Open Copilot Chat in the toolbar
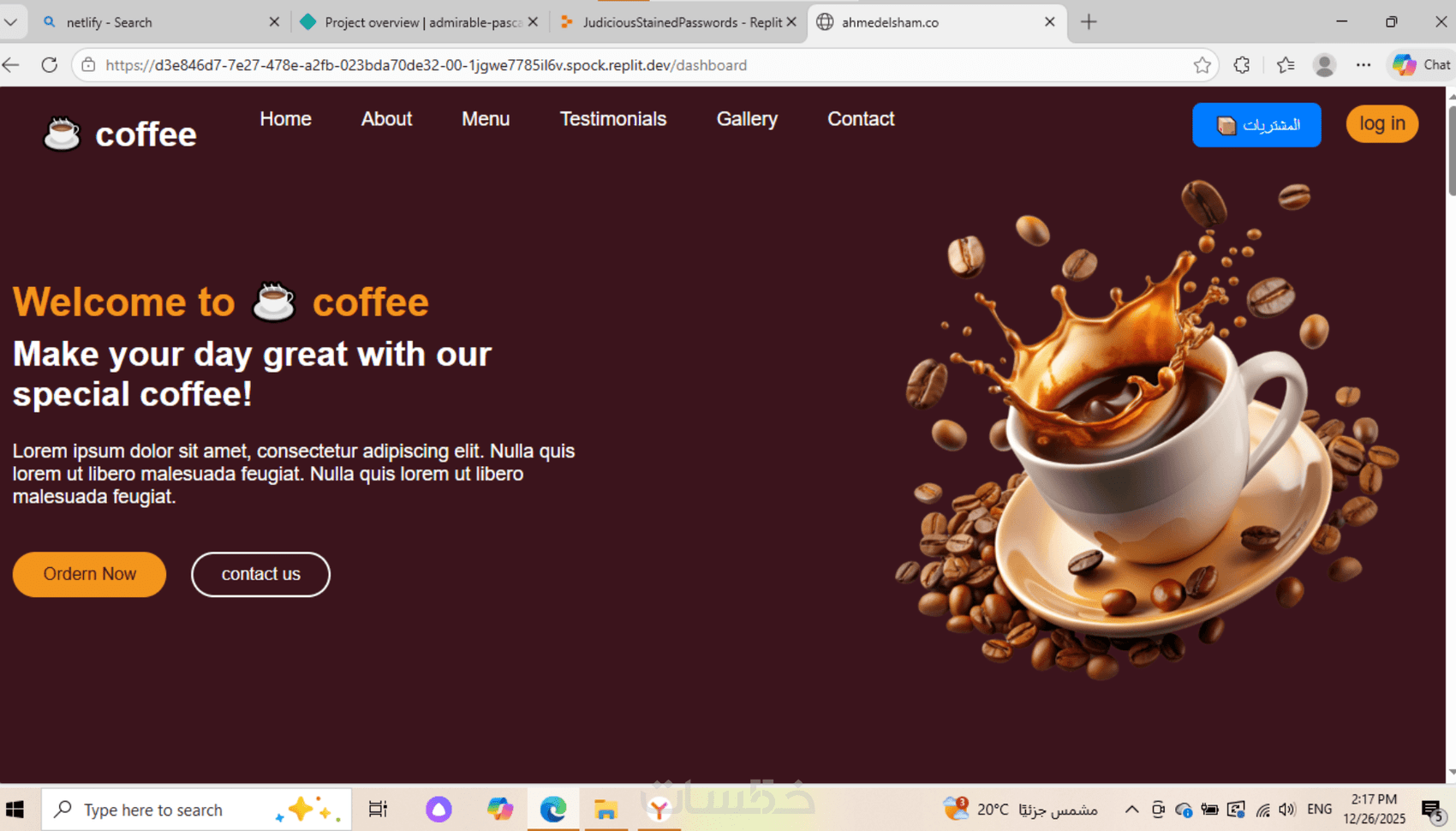Image resolution: width=1456 pixels, height=831 pixels. point(1421,65)
